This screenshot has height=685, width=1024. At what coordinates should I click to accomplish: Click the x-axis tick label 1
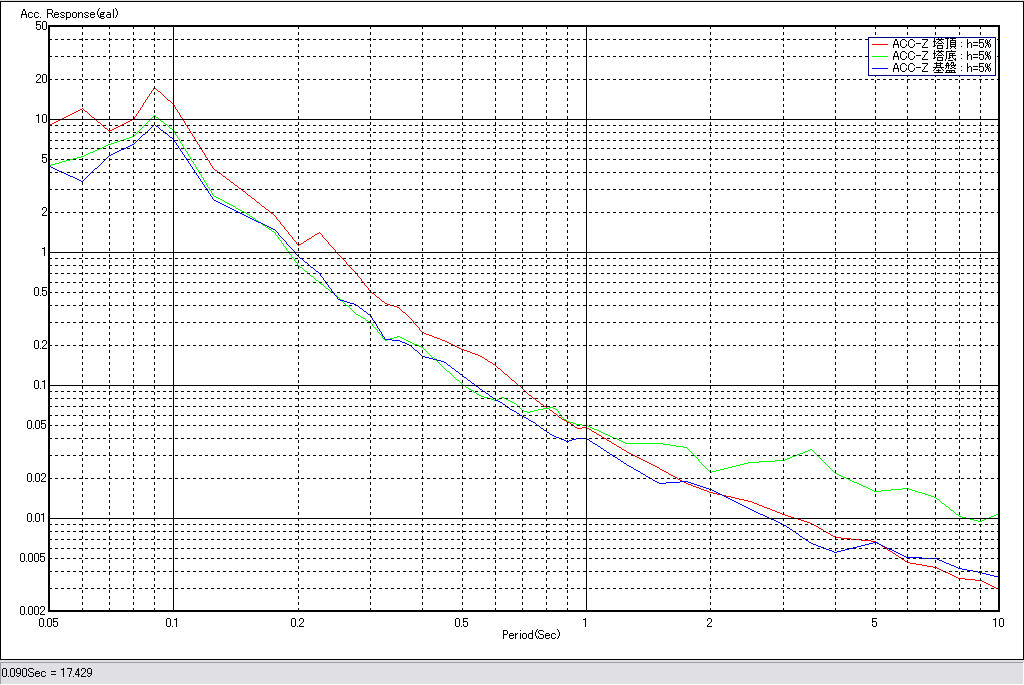[x=585, y=622]
